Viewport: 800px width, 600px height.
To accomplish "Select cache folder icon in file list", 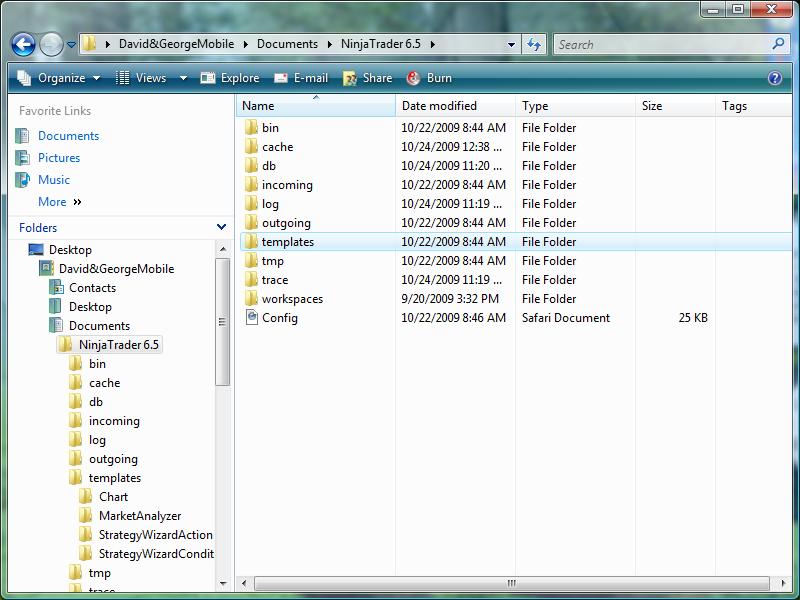I will tap(251, 146).
